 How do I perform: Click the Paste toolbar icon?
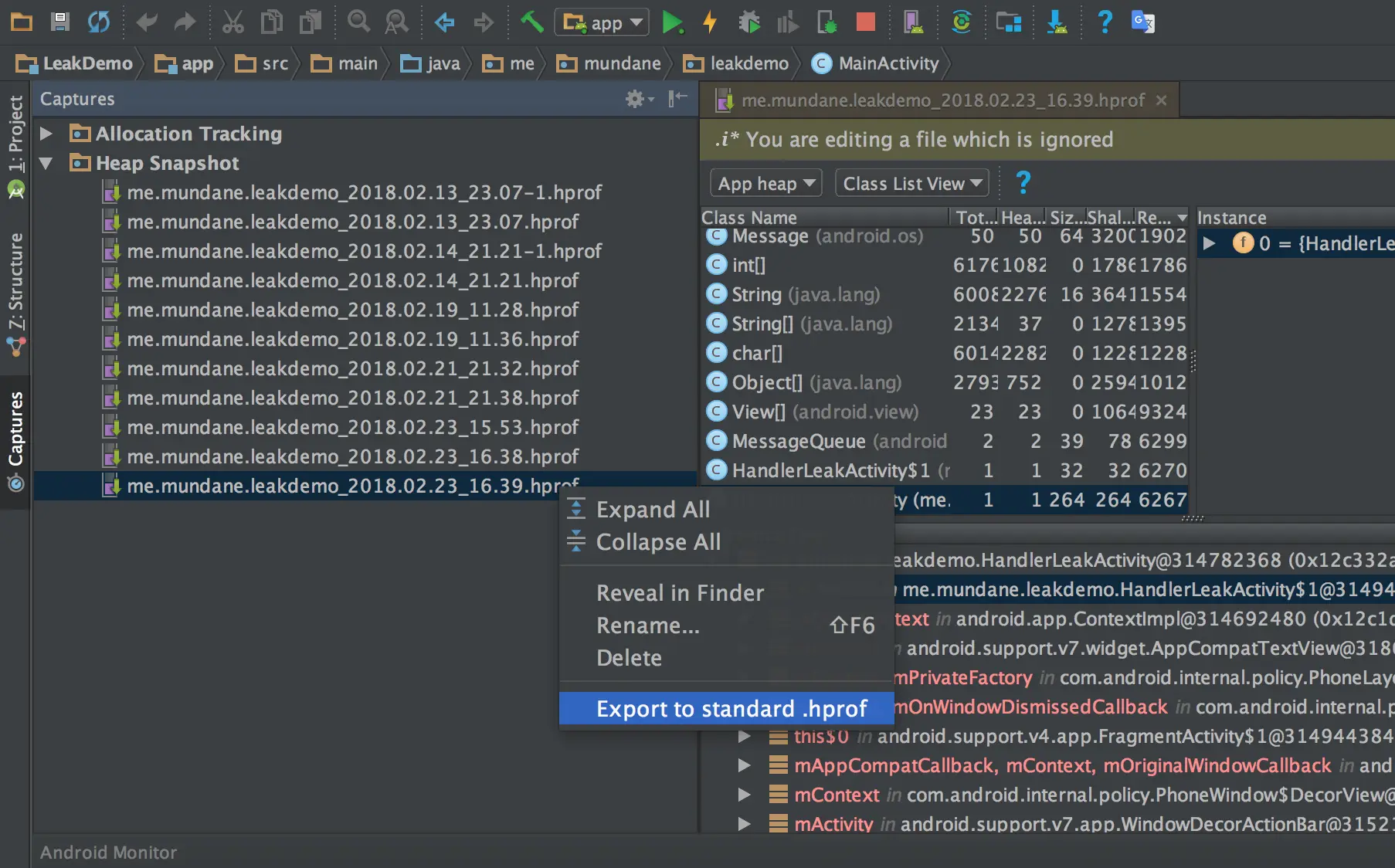coord(310,22)
